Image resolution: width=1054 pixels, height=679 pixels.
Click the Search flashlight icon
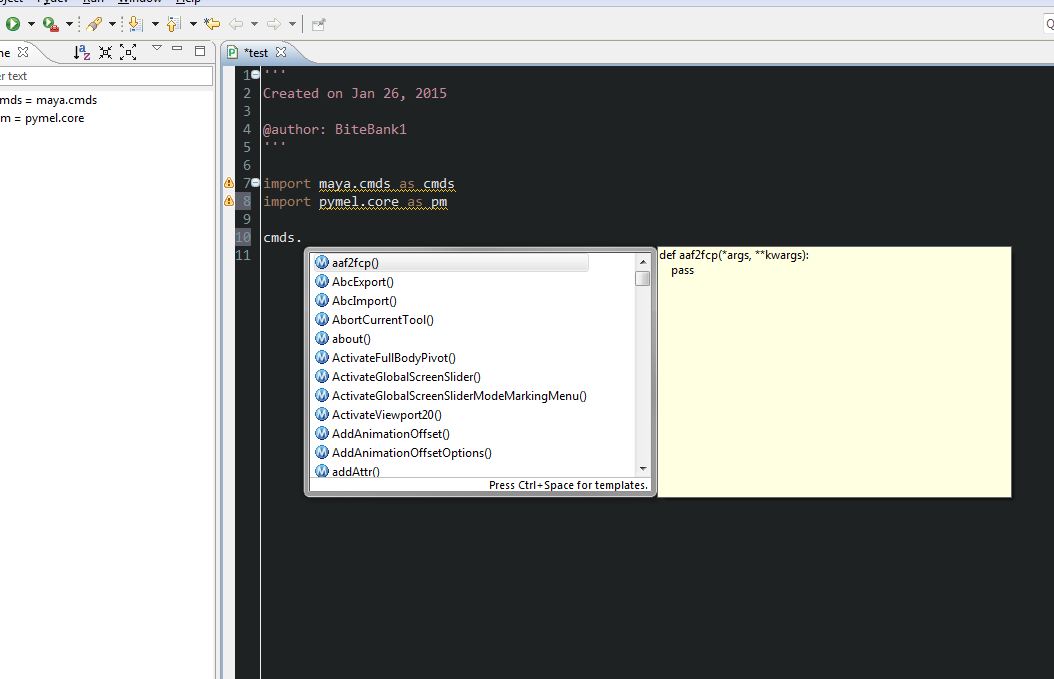(x=94, y=24)
